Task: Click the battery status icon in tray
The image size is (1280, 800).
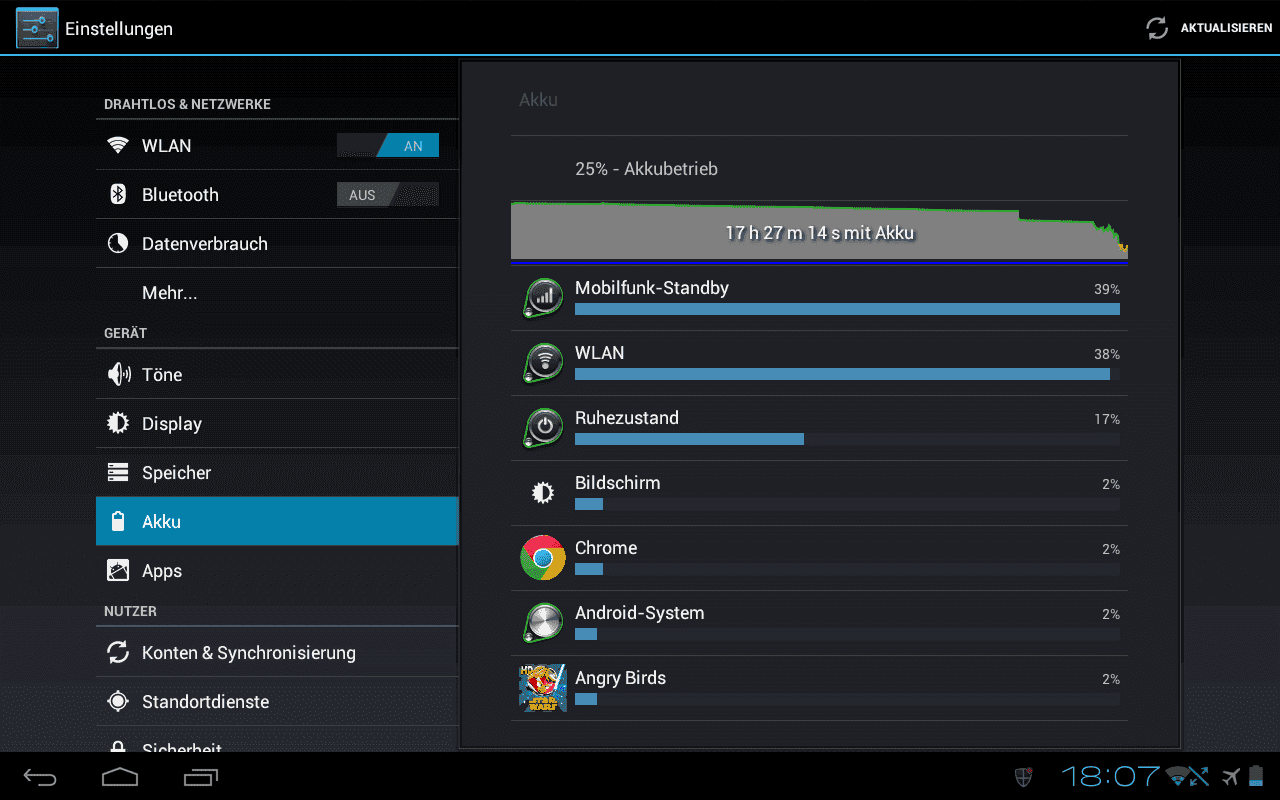Action: point(1256,776)
